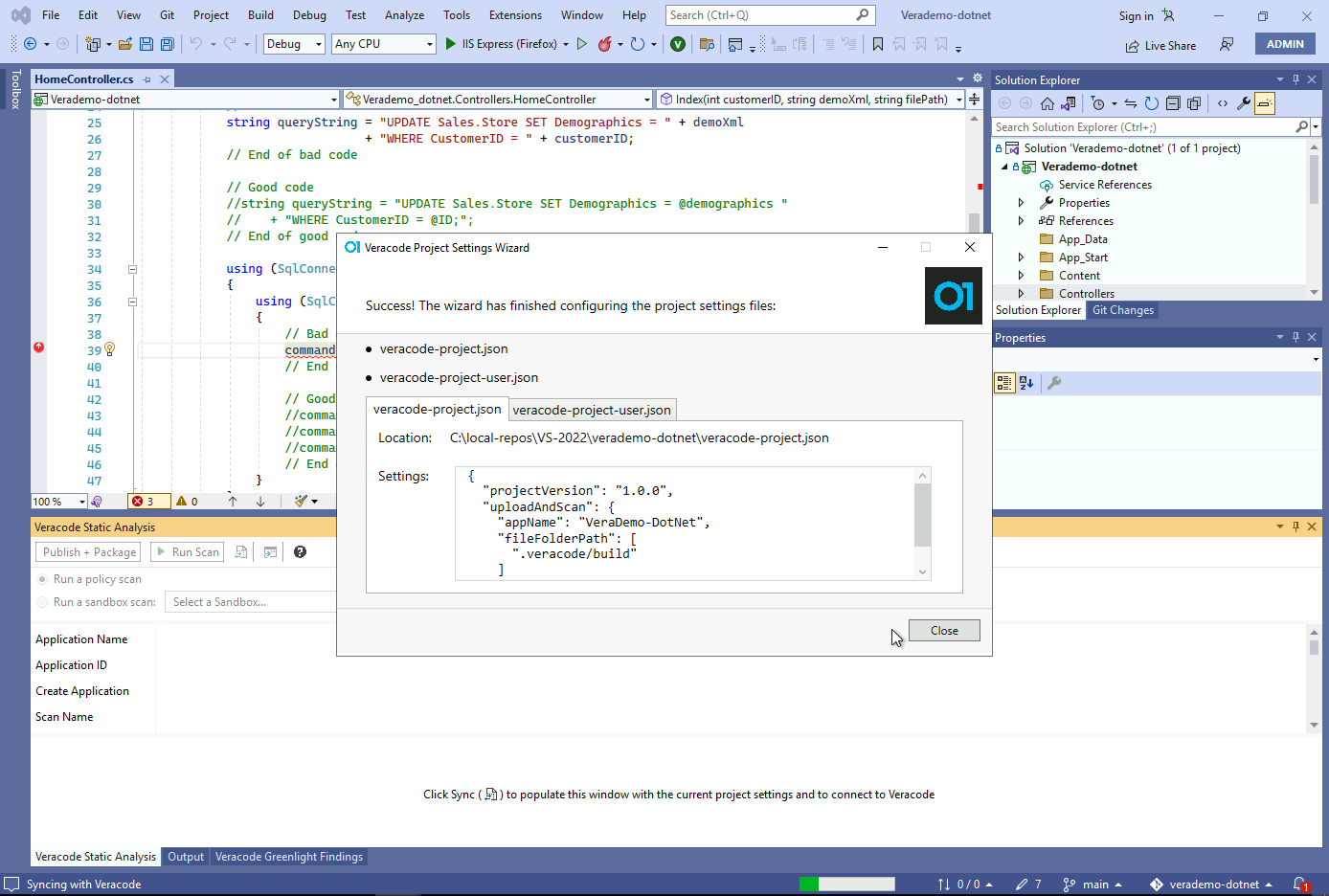Switch to the Git Changes tab

point(1123,310)
